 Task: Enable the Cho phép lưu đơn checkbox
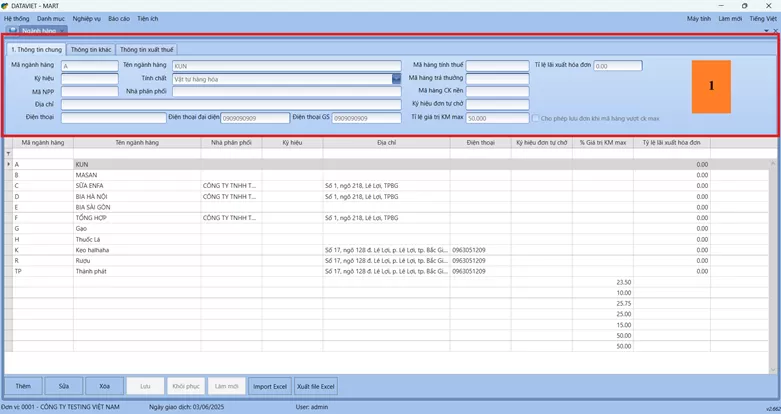click(x=536, y=118)
